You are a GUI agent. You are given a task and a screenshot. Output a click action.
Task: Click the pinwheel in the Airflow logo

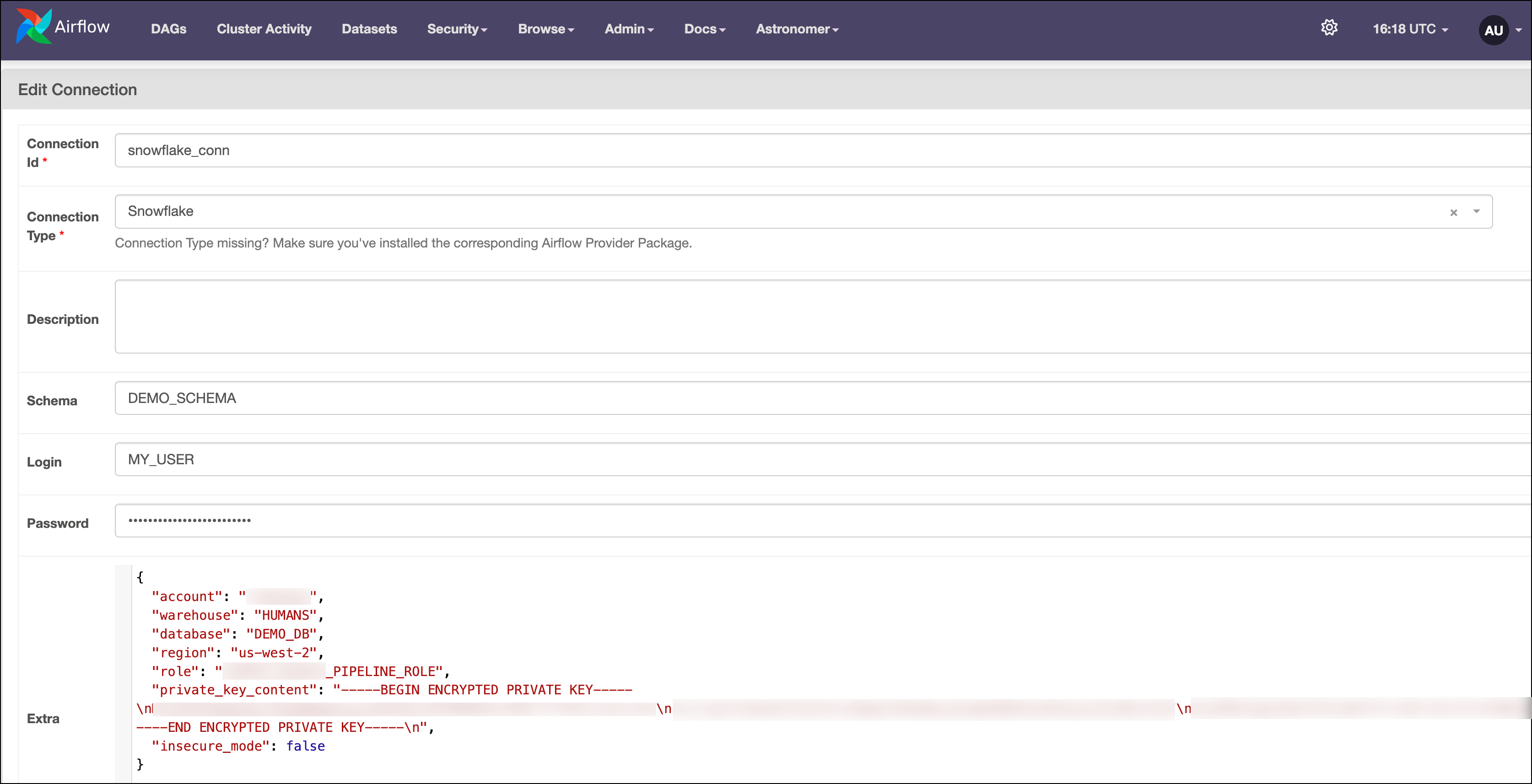click(34, 26)
